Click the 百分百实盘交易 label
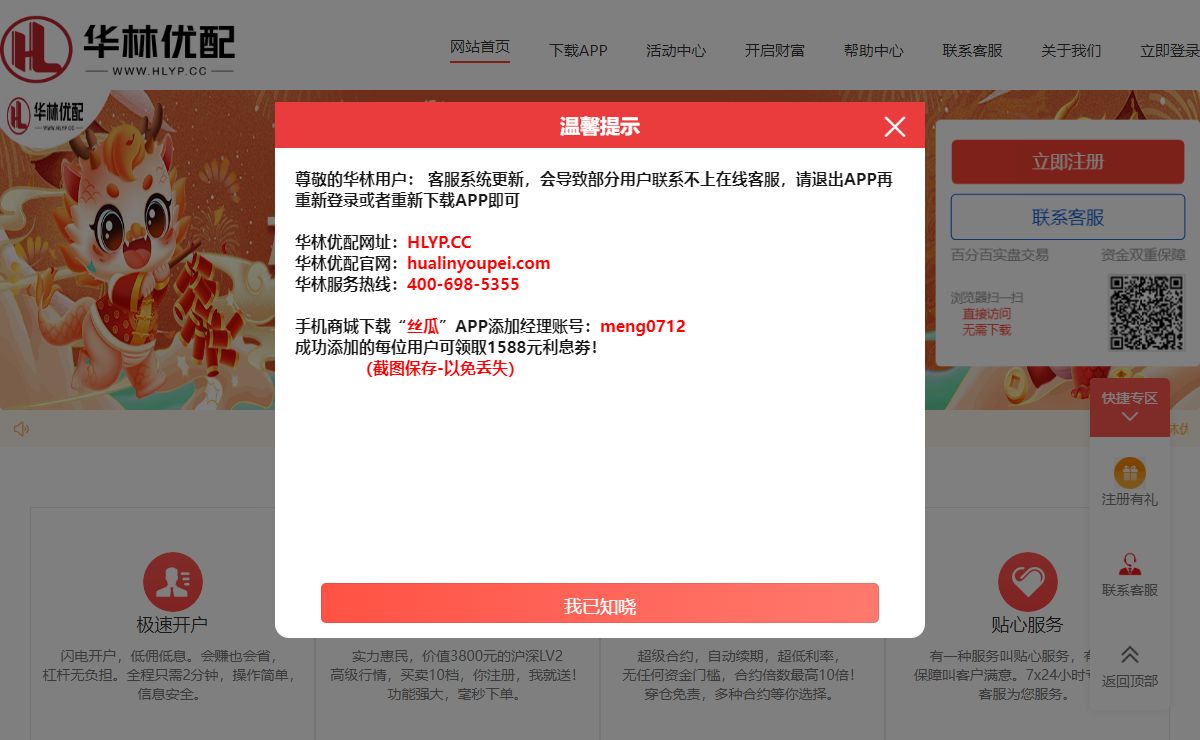Viewport: 1200px width, 740px height. click(1000, 255)
